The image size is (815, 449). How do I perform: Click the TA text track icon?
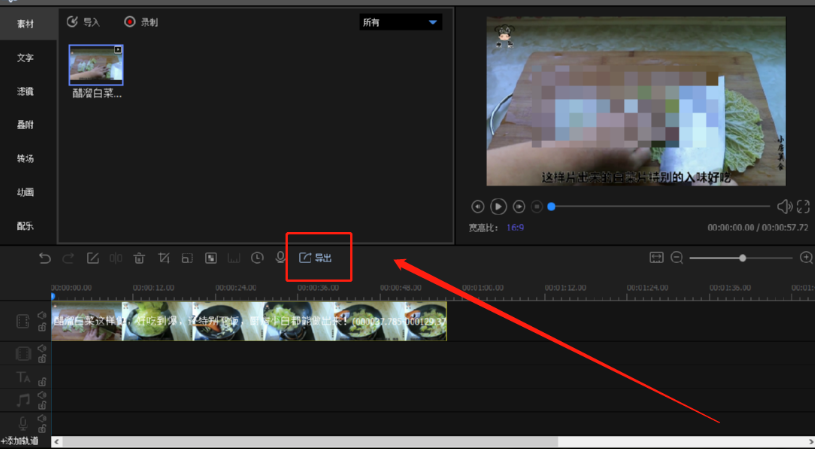(23, 377)
